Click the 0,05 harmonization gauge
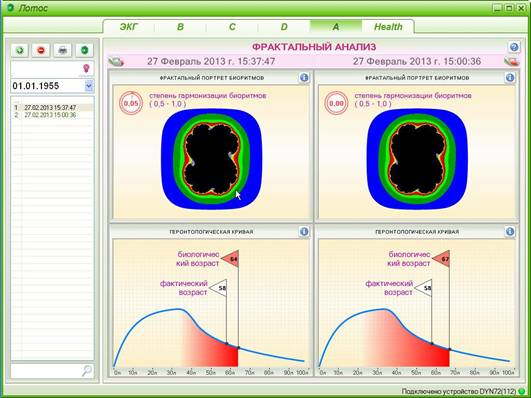The height and width of the screenshot is (398, 531). (x=131, y=103)
